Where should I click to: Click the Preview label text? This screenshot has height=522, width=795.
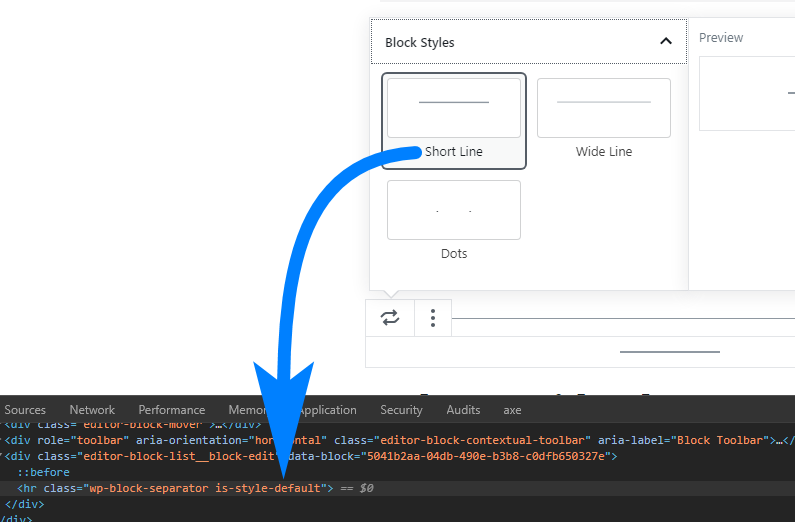point(721,38)
